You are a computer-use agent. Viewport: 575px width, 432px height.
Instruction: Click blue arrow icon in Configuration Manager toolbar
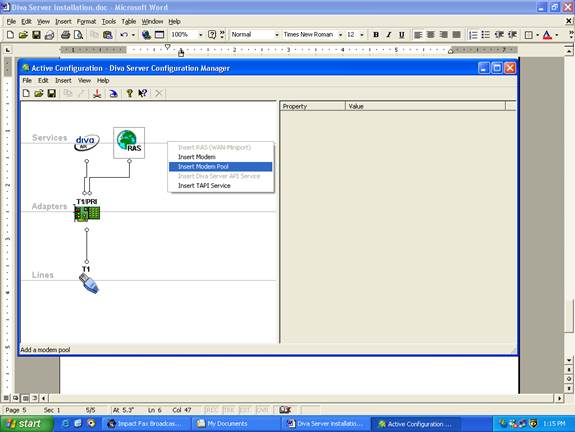[113, 93]
